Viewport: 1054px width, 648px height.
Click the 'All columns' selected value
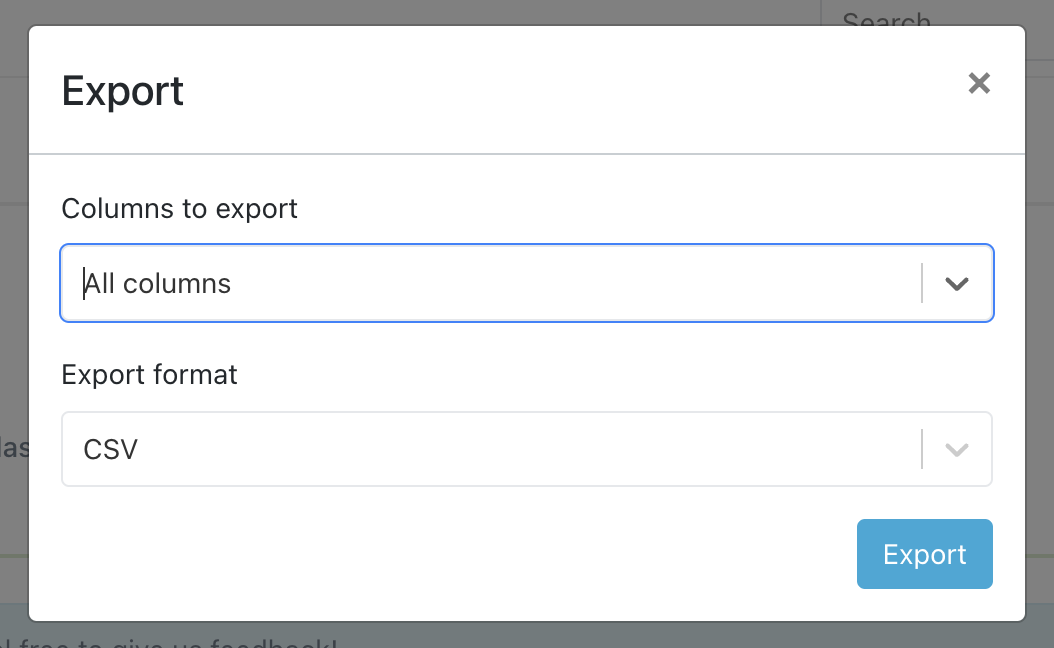pyautogui.click(x=158, y=284)
